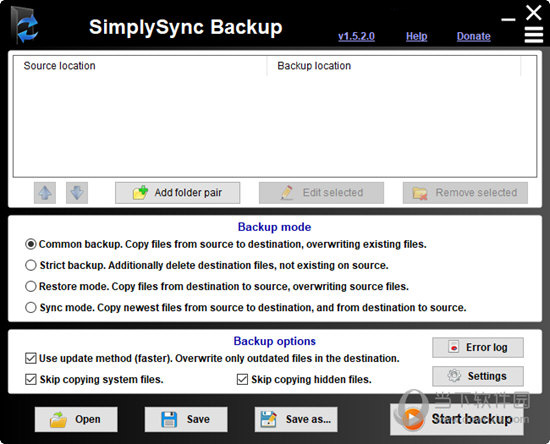The width and height of the screenshot is (550, 444).
Task: Click Remove selected button
Action: (x=465, y=193)
